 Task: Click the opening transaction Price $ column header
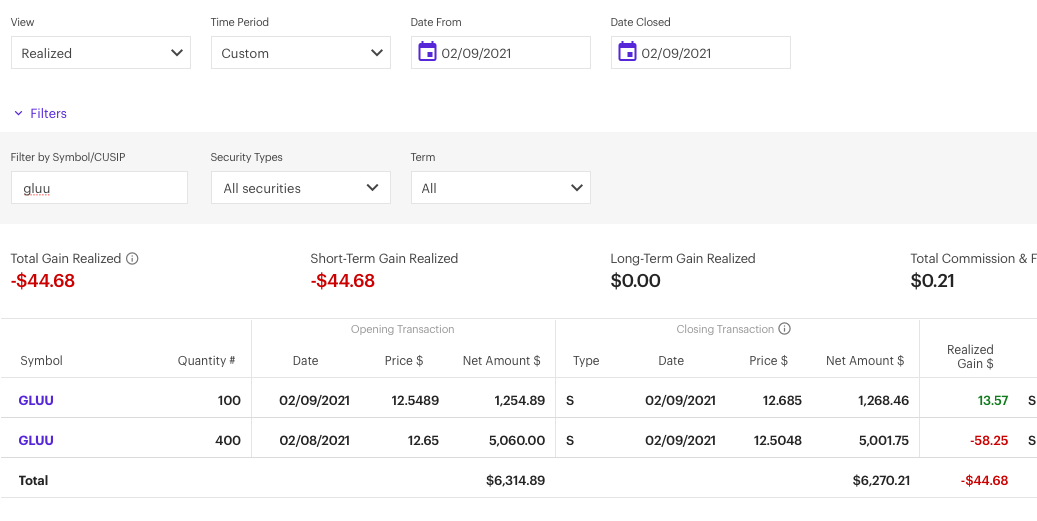pos(403,361)
